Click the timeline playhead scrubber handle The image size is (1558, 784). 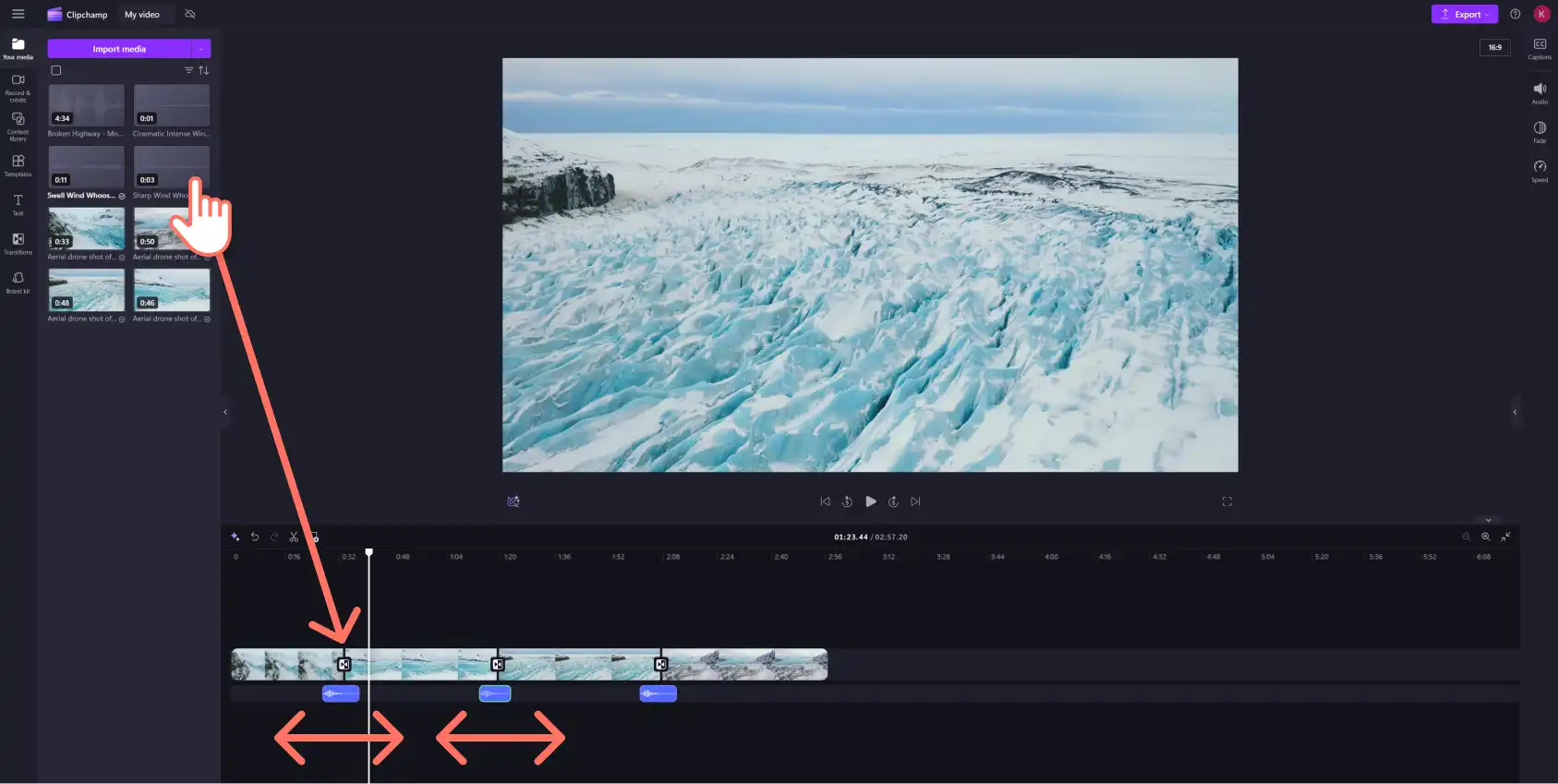pos(368,552)
